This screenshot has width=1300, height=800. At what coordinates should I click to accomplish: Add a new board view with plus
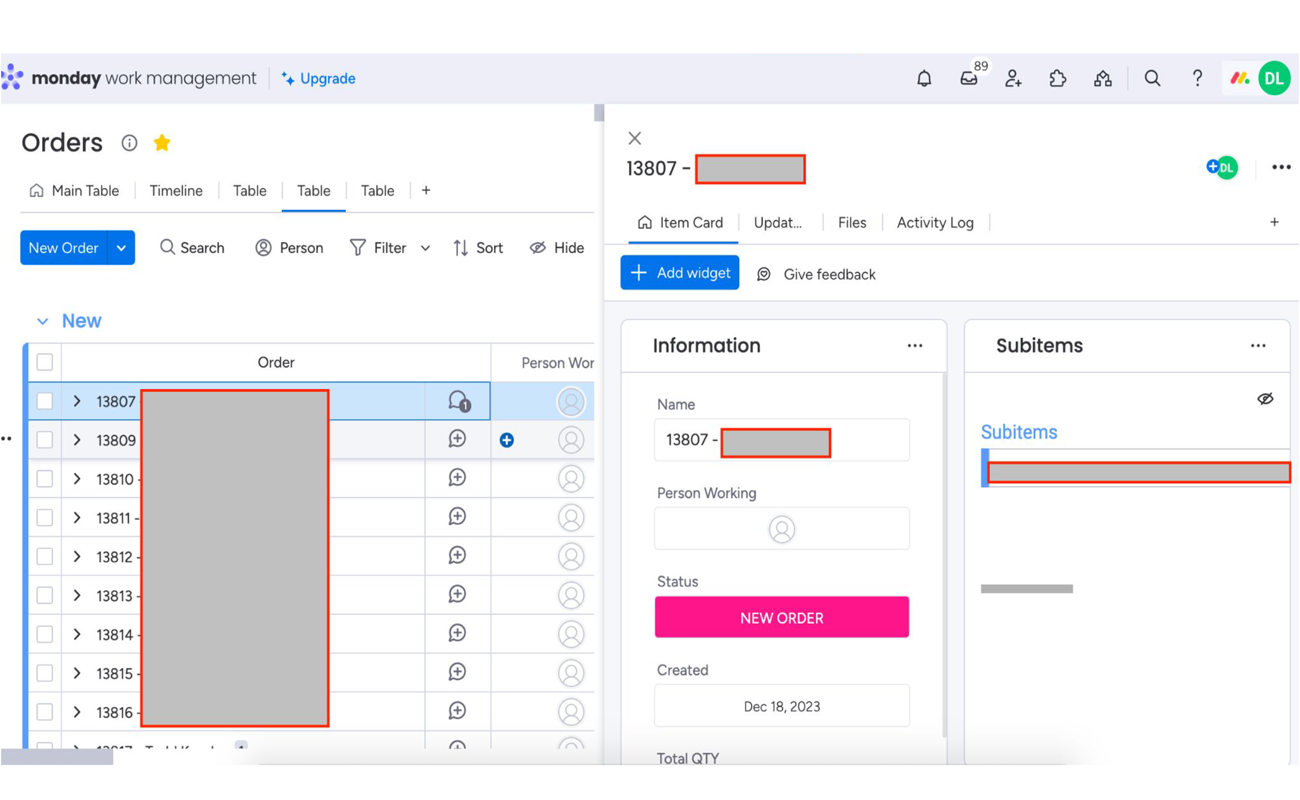pos(426,190)
